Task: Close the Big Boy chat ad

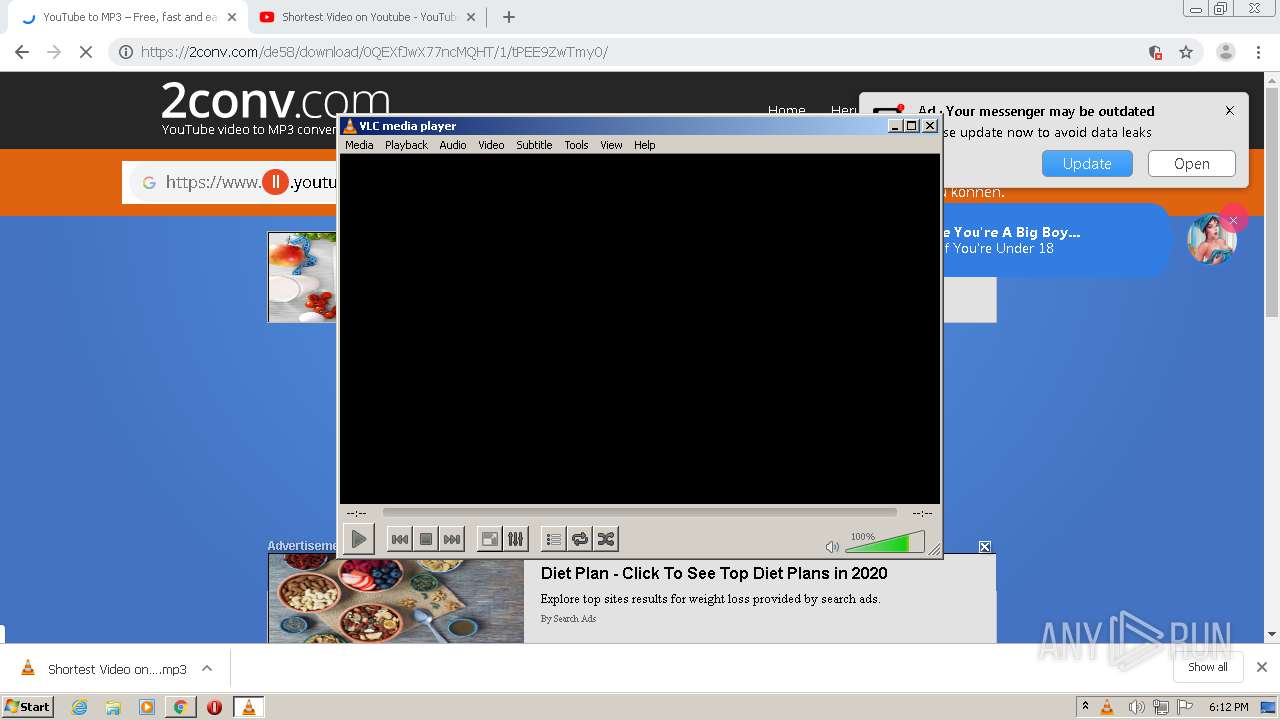Action: [x=1233, y=220]
